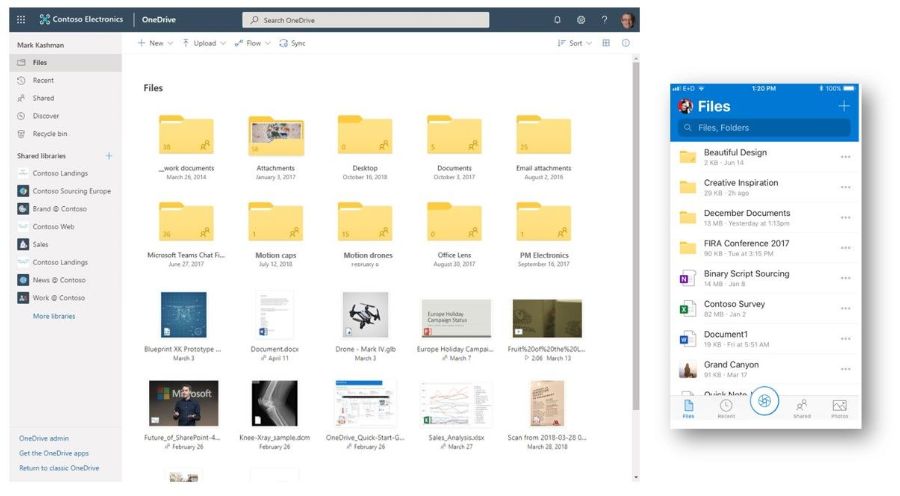Select Recent in the left navigation
900x496 pixels.
[43, 80]
